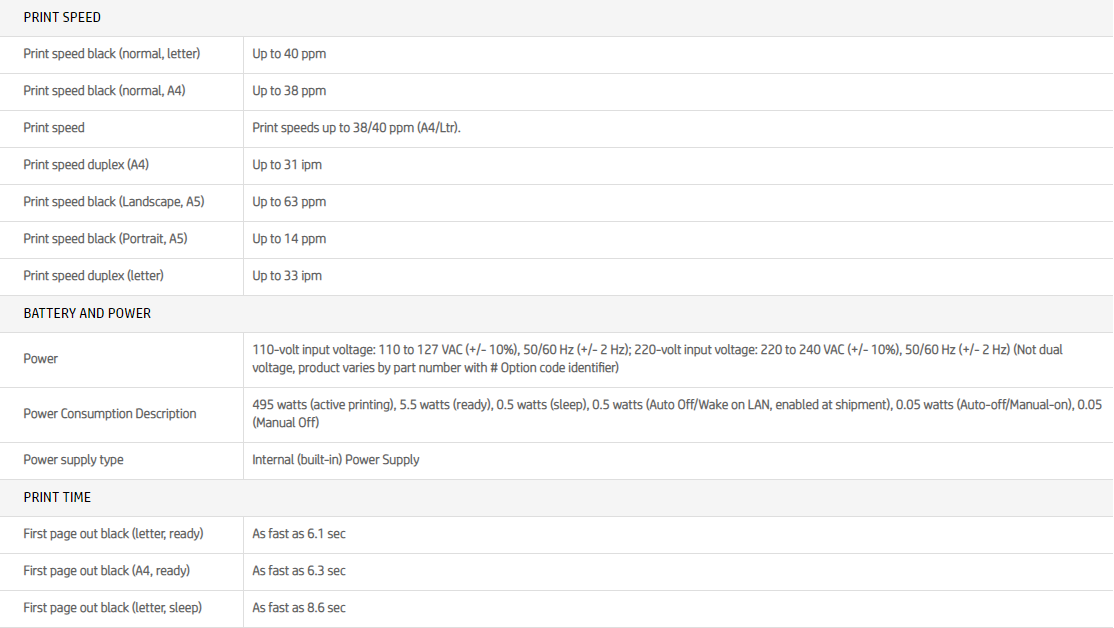Click the 'Power supply type' label
This screenshot has width=1114, height=628.
click(x=74, y=460)
